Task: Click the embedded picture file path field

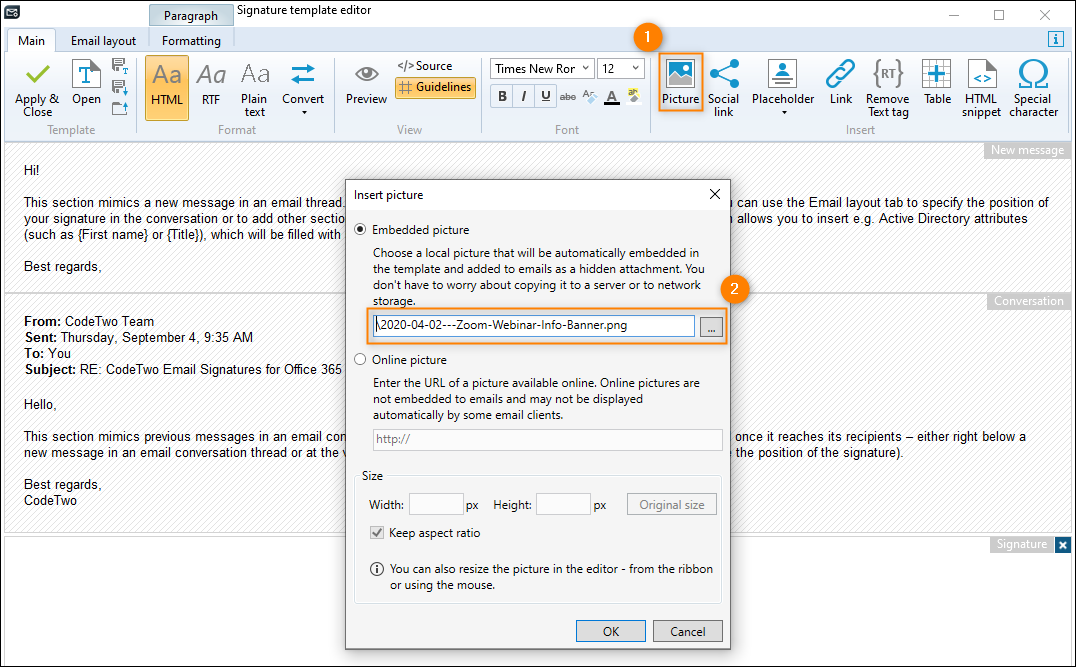Action: pos(534,326)
